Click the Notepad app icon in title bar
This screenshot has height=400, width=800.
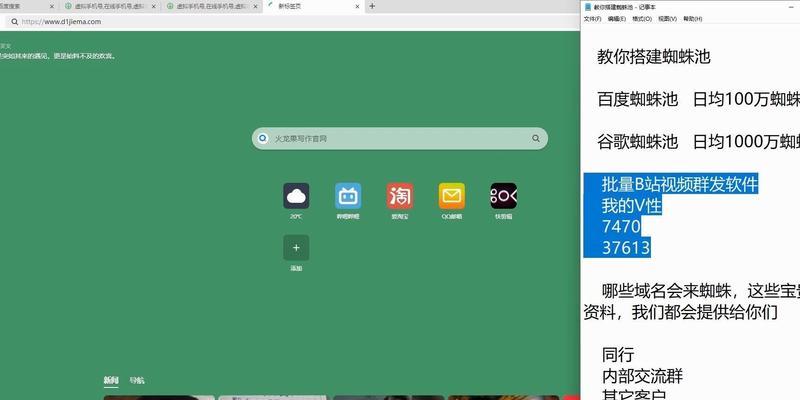coord(588,7)
